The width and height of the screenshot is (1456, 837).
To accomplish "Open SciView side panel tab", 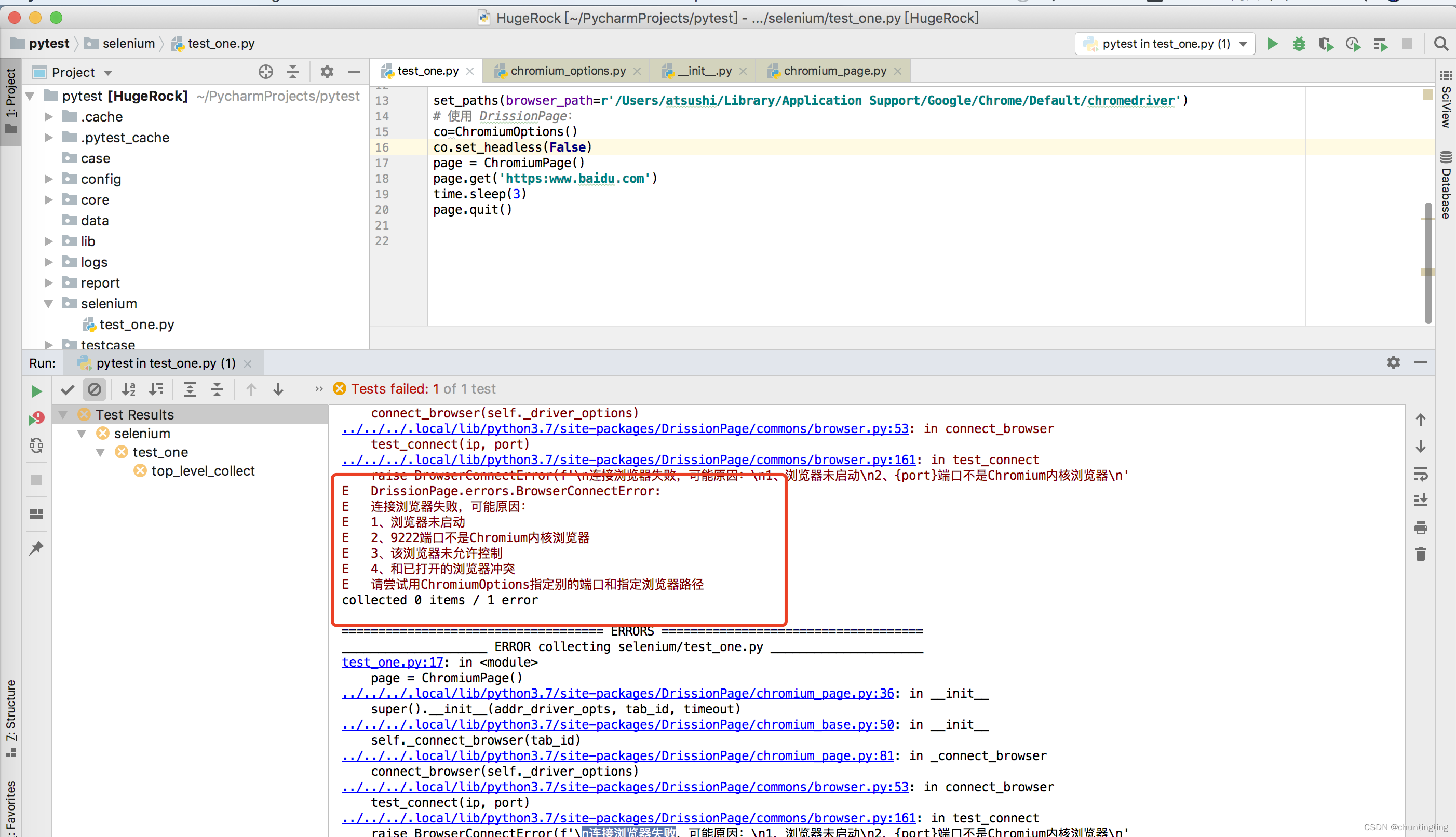I will (x=1446, y=98).
